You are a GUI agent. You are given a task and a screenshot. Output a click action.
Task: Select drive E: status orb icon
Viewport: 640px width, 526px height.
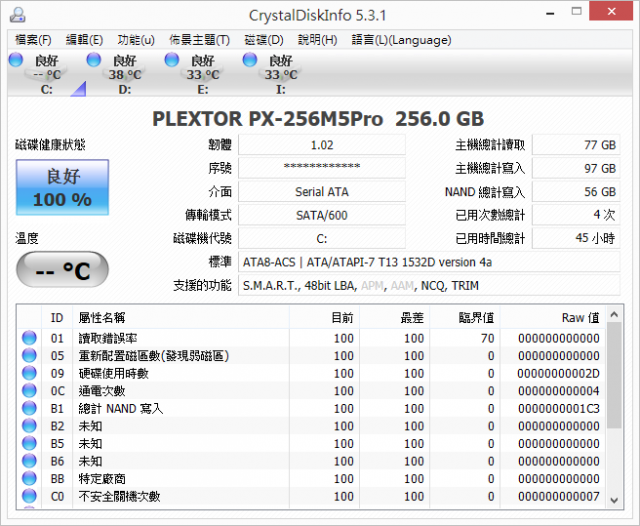(172, 60)
